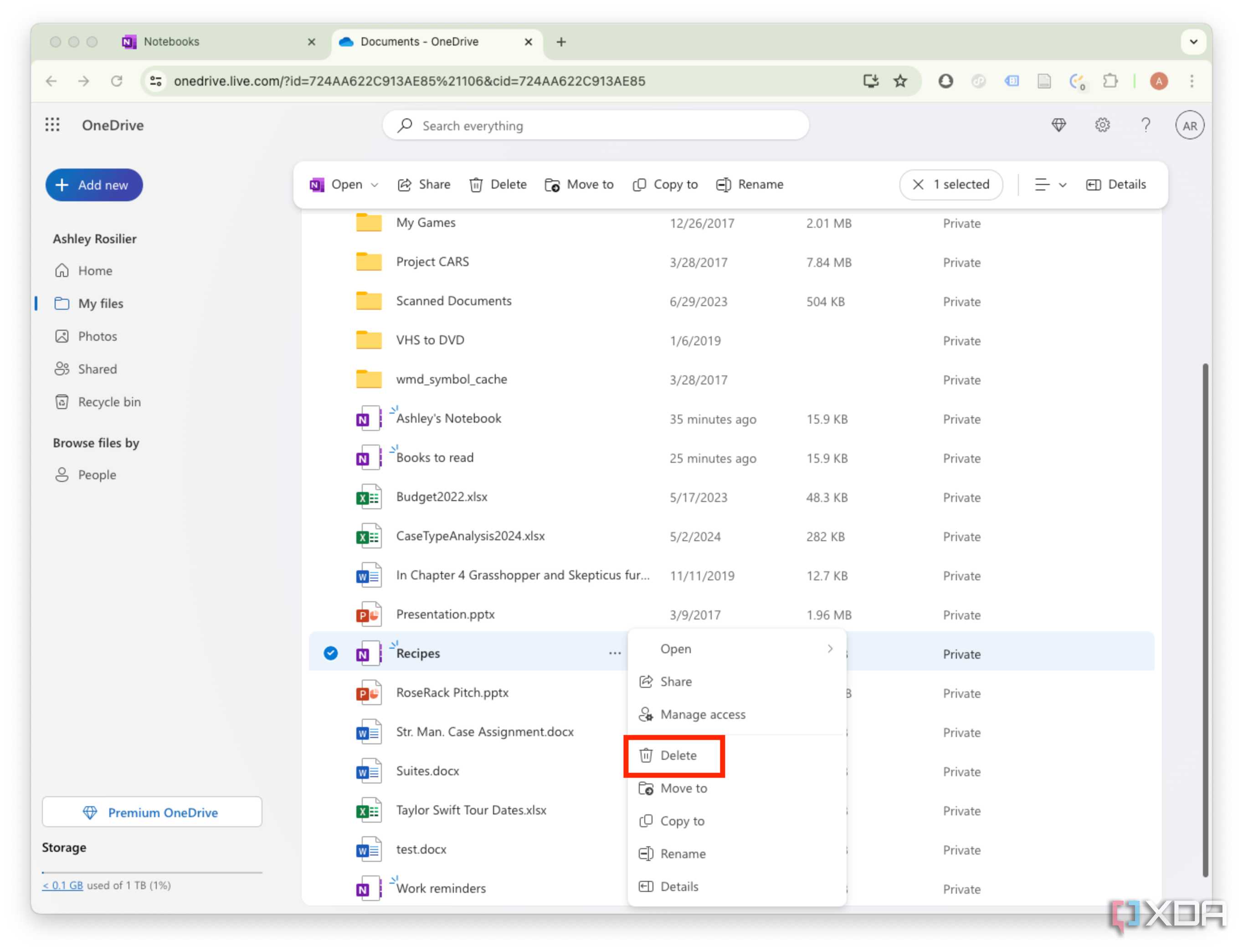The height and width of the screenshot is (952, 1243).
Task: Open the Recycle bin in the sidebar
Action: point(109,402)
